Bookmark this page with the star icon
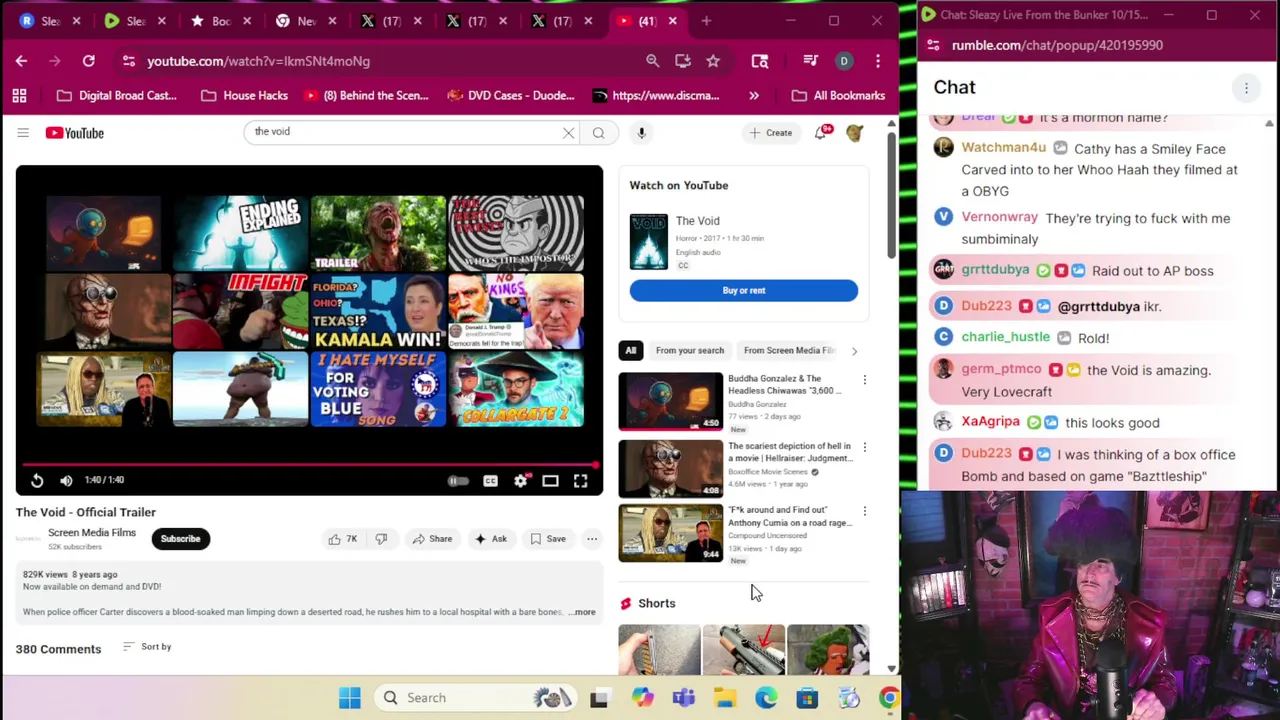Viewport: 1280px width, 720px height. 713,61
